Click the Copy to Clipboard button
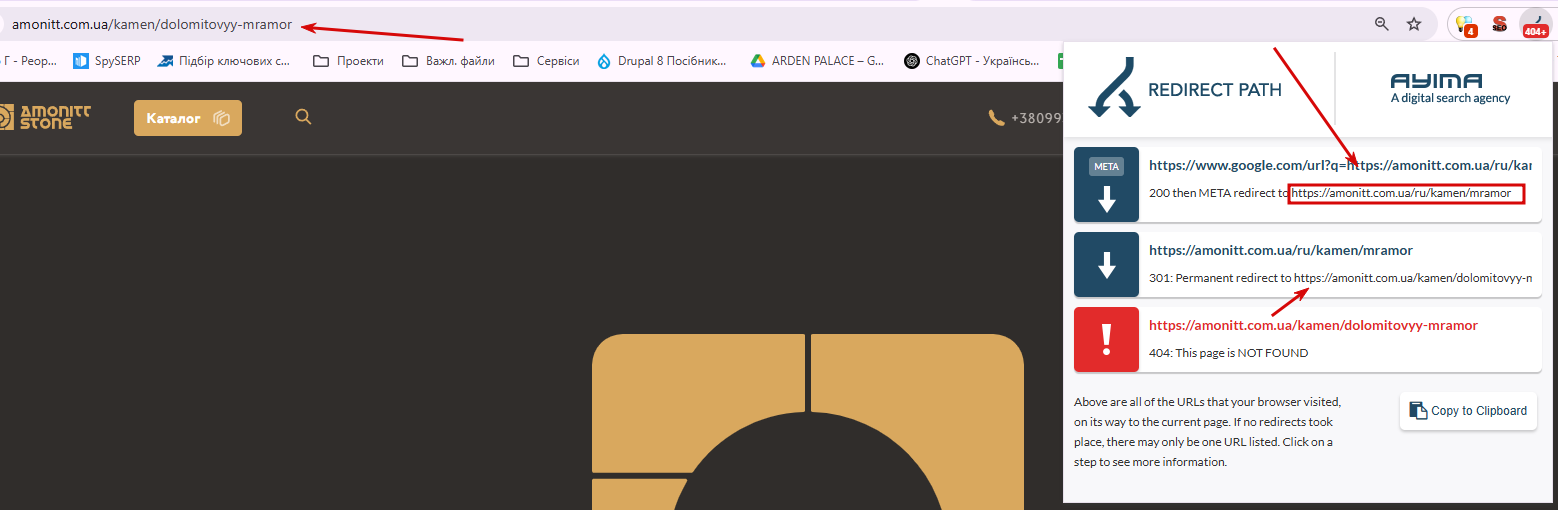Screen dimensions: 1558x510 point(1468,411)
